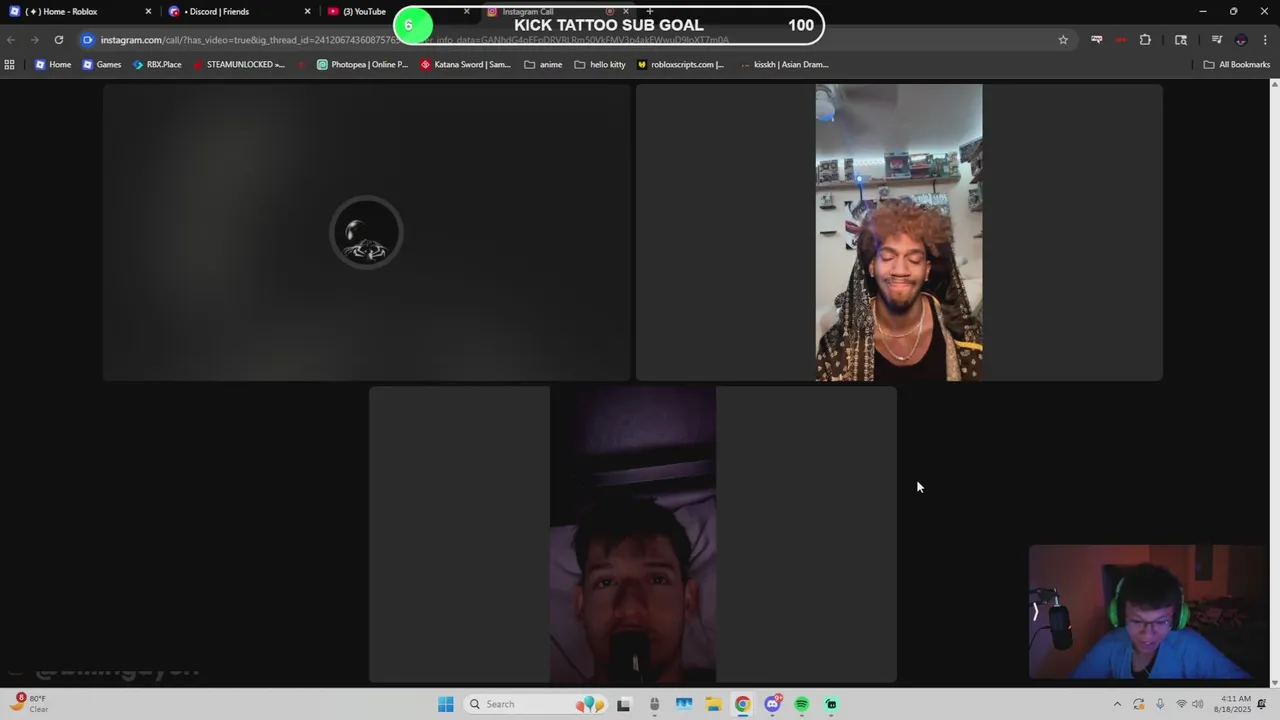Open File Explorer from the taskbar
1280x720 pixels.
(x=713, y=704)
